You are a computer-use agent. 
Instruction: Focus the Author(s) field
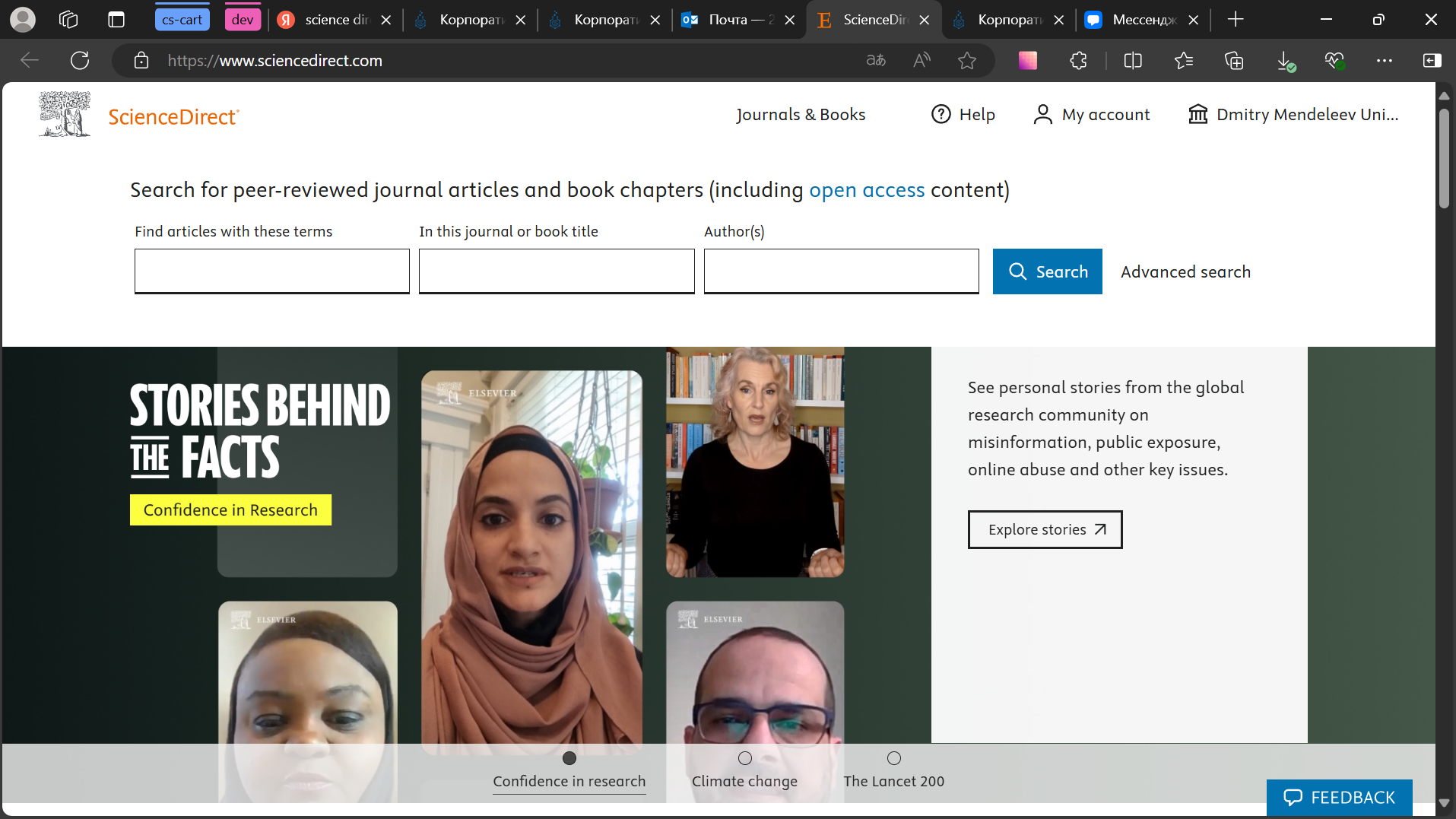pyautogui.click(x=842, y=271)
